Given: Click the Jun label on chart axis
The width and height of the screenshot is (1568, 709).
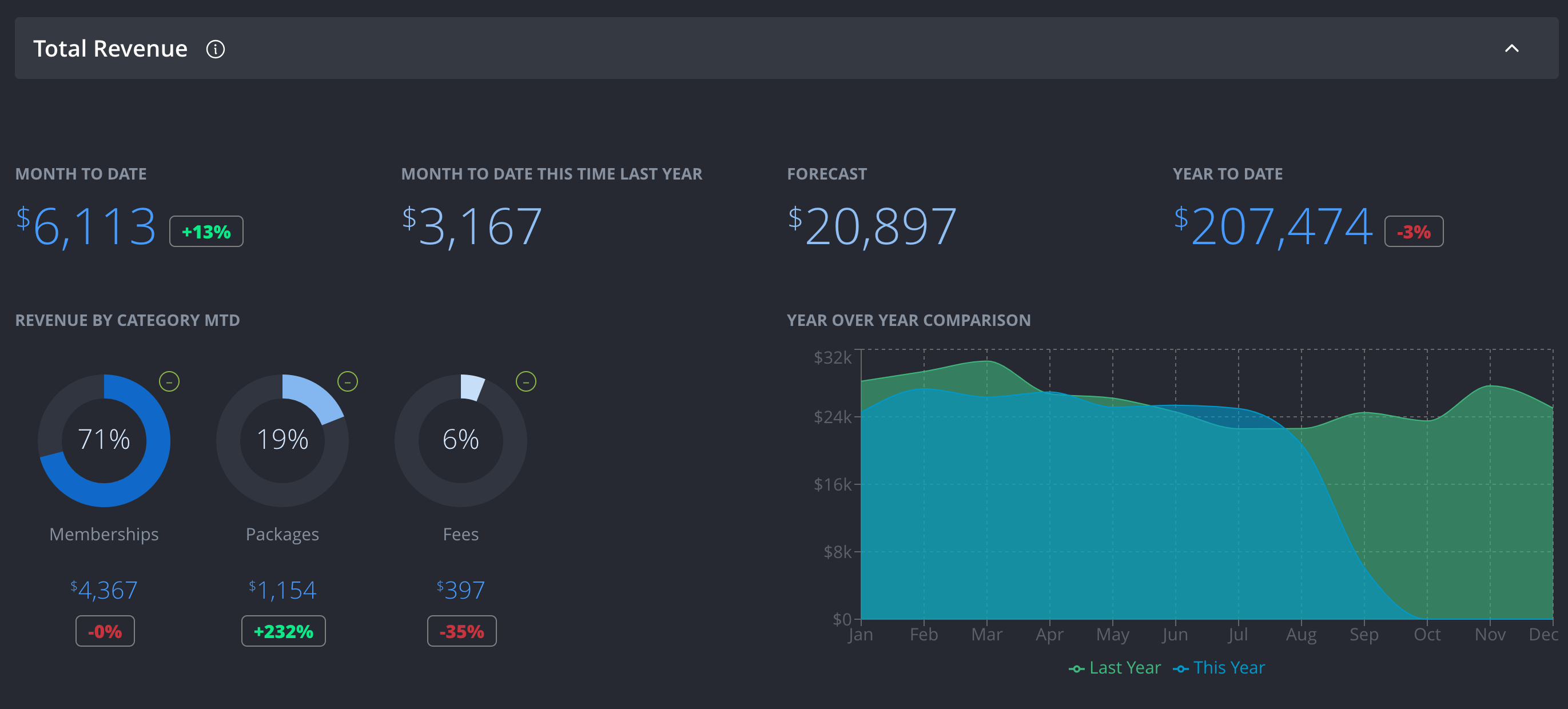Looking at the screenshot, I should (1175, 635).
